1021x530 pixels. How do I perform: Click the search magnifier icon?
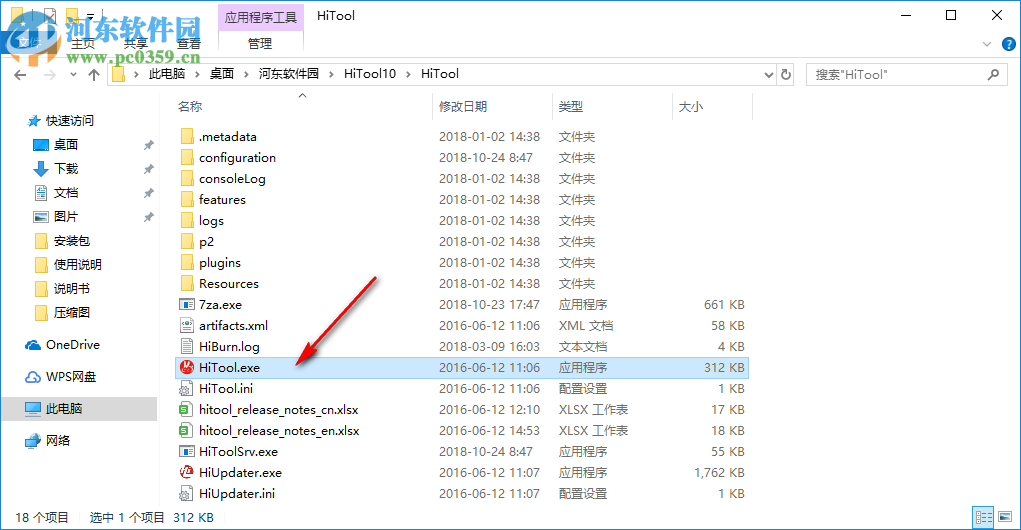pyautogui.click(x=993, y=74)
